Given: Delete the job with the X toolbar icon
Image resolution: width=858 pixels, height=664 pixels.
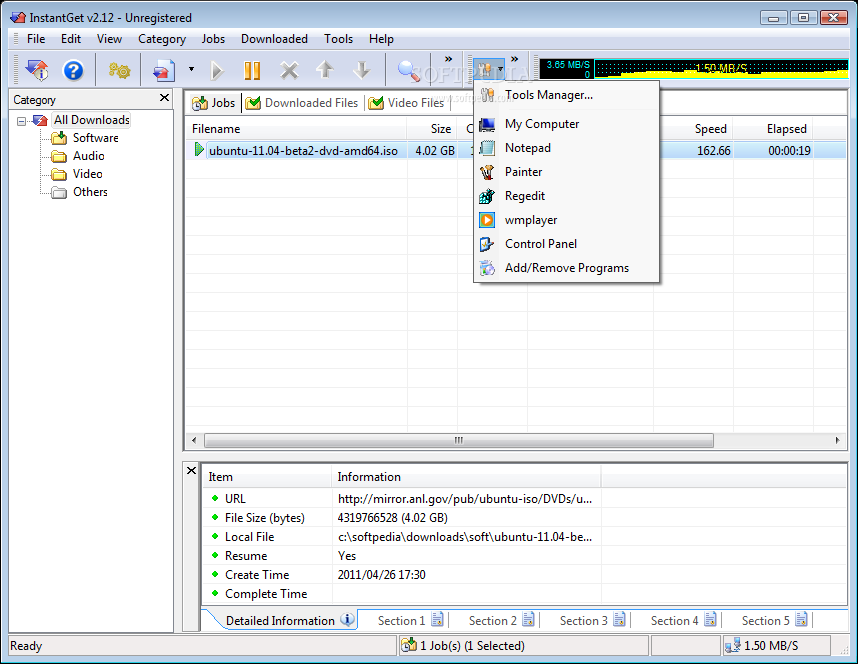Looking at the screenshot, I should point(289,70).
